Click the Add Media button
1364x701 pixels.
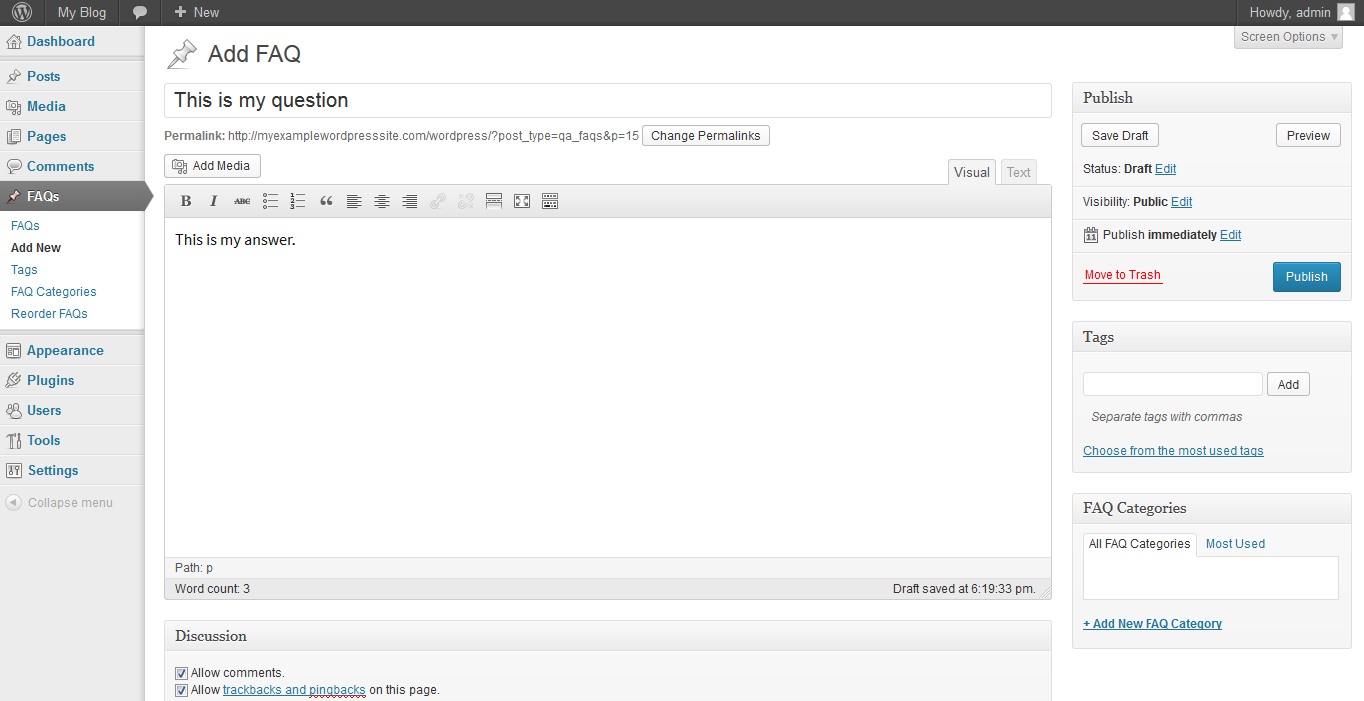[x=212, y=166]
